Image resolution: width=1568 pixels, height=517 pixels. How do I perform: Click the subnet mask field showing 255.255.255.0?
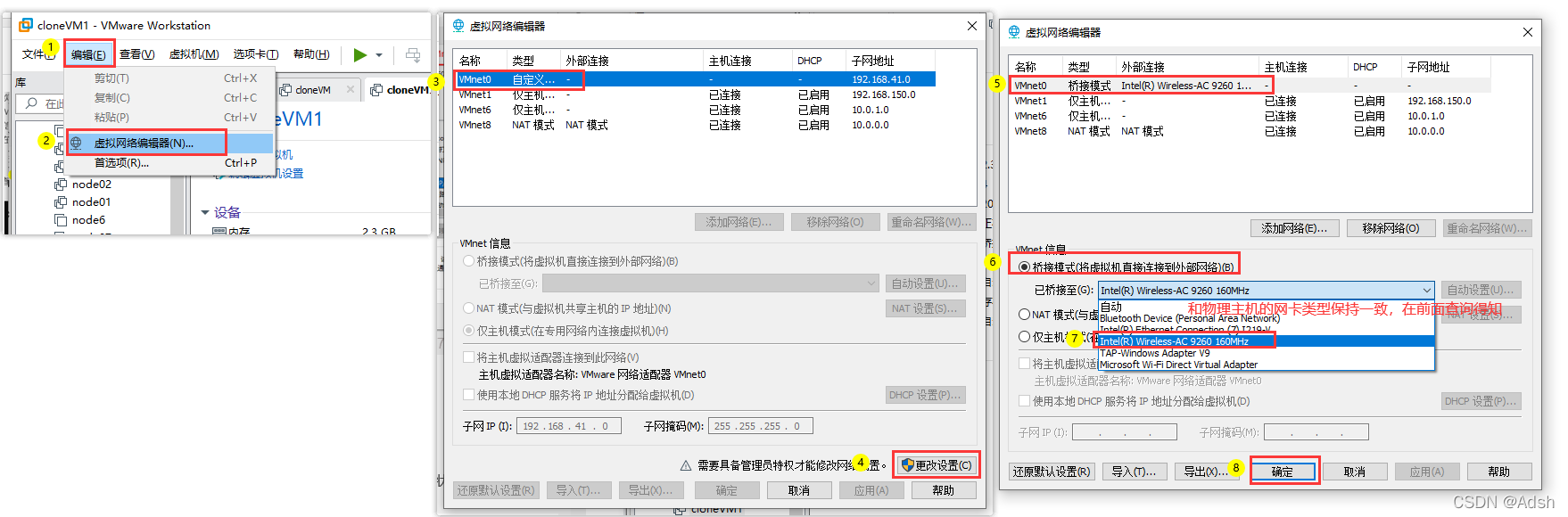click(x=761, y=426)
